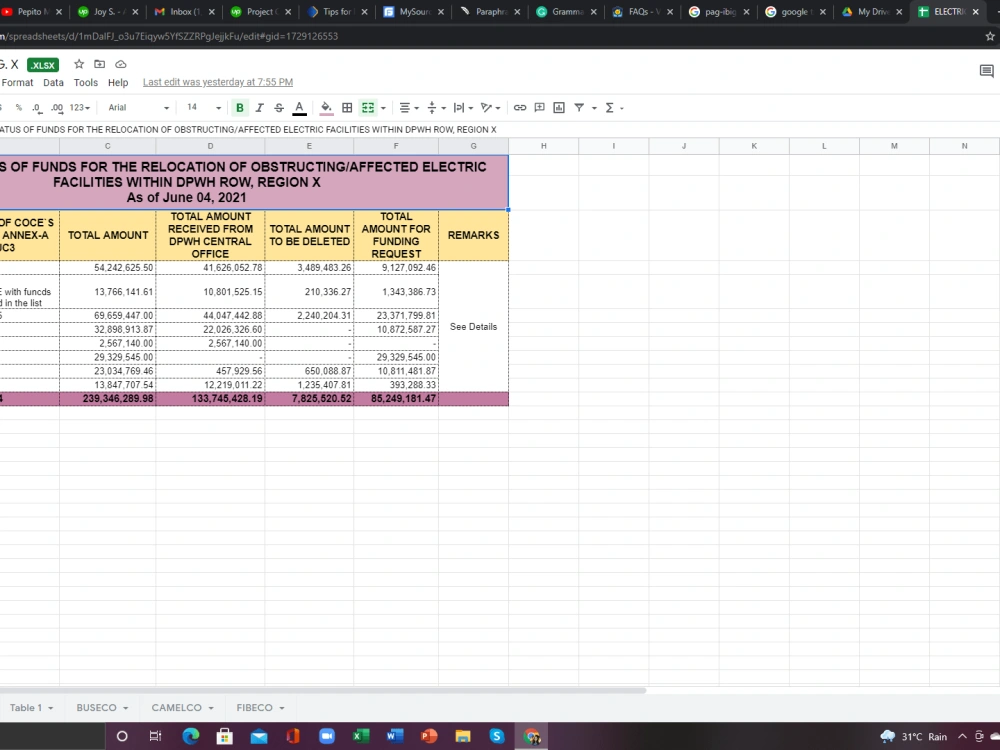Open the Help menu
This screenshot has height=750, width=1000.
point(118,82)
